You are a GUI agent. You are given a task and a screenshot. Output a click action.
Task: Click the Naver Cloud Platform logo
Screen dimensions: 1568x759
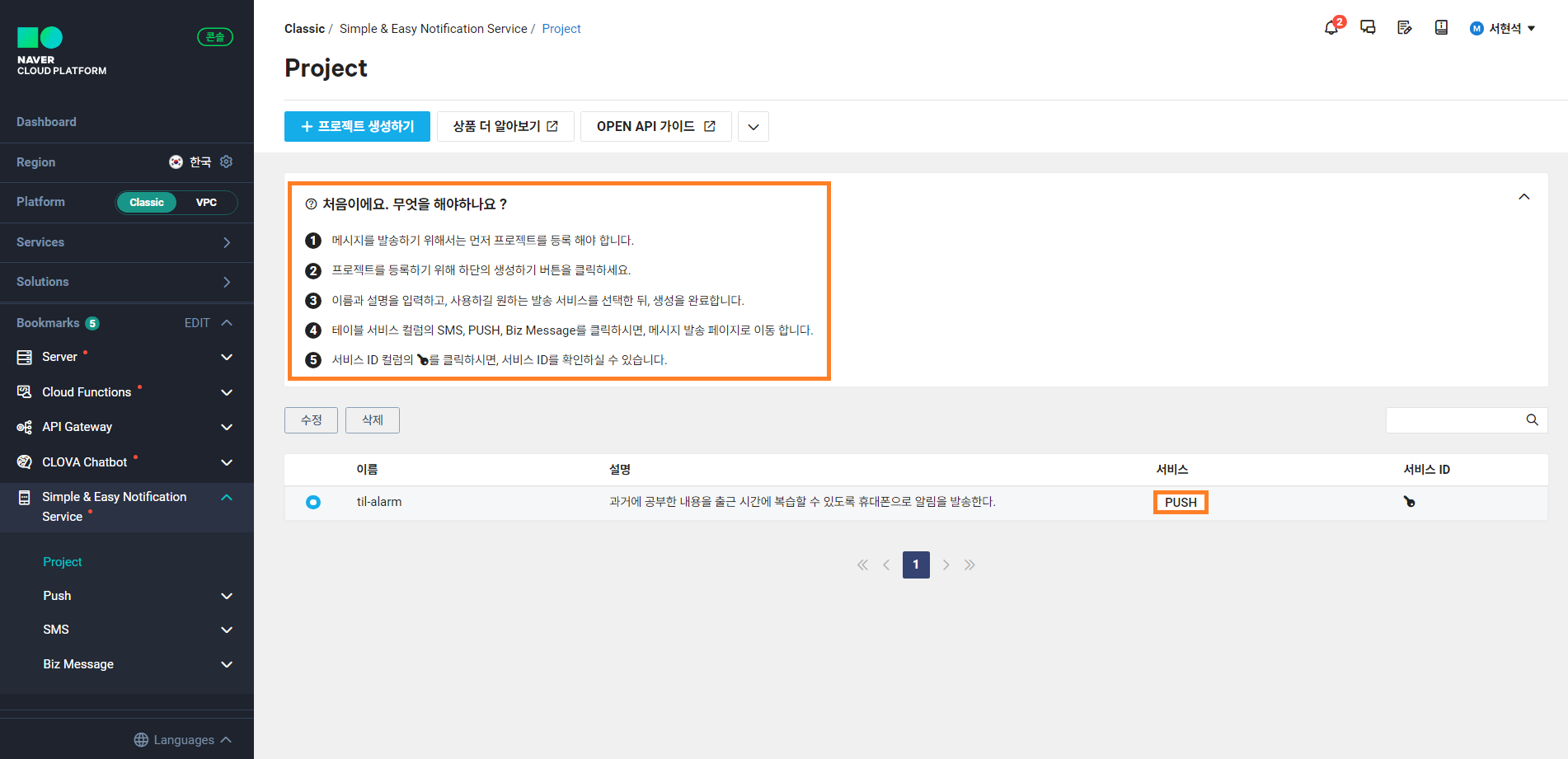point(62,51)
